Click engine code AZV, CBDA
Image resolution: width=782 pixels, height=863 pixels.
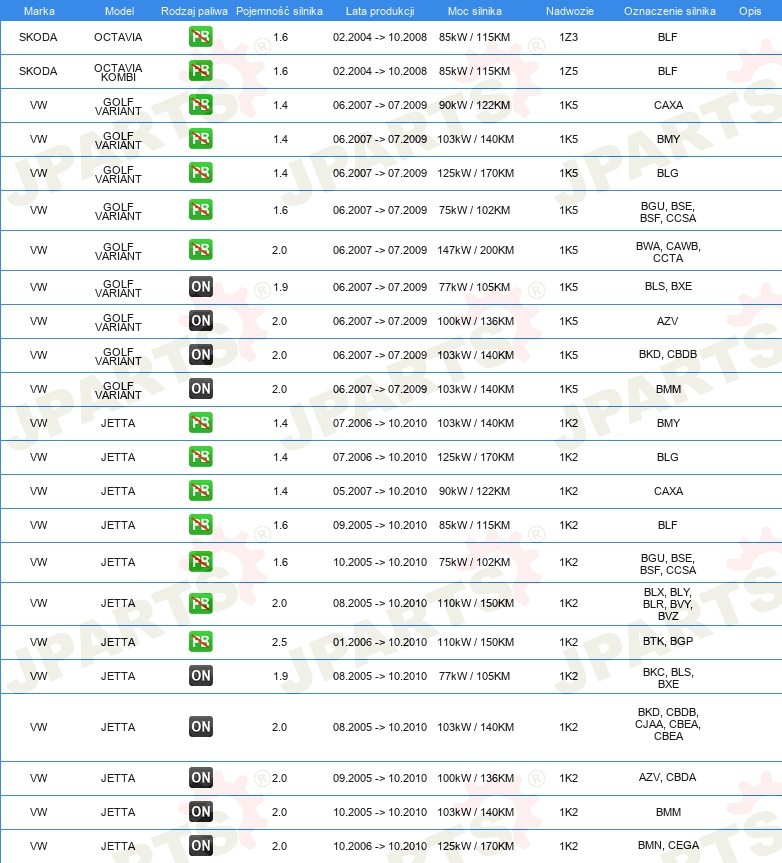(667, 777)
